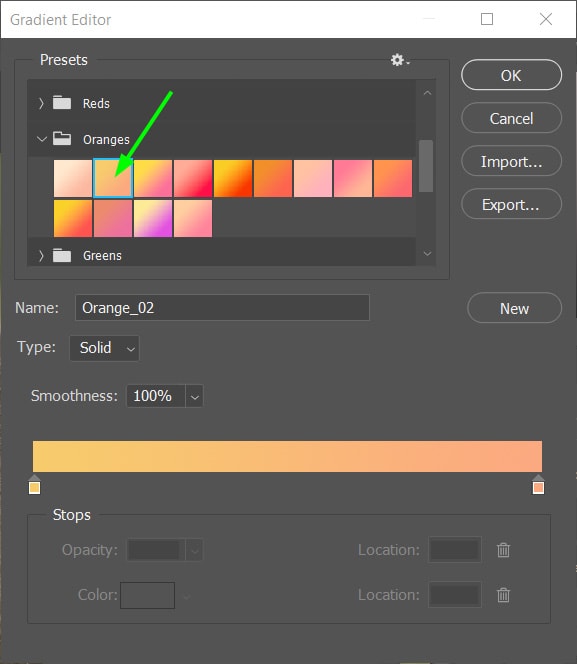Click the open Oranges folder icon
Screen dimensions: 577x664
(x=62, y=139)
